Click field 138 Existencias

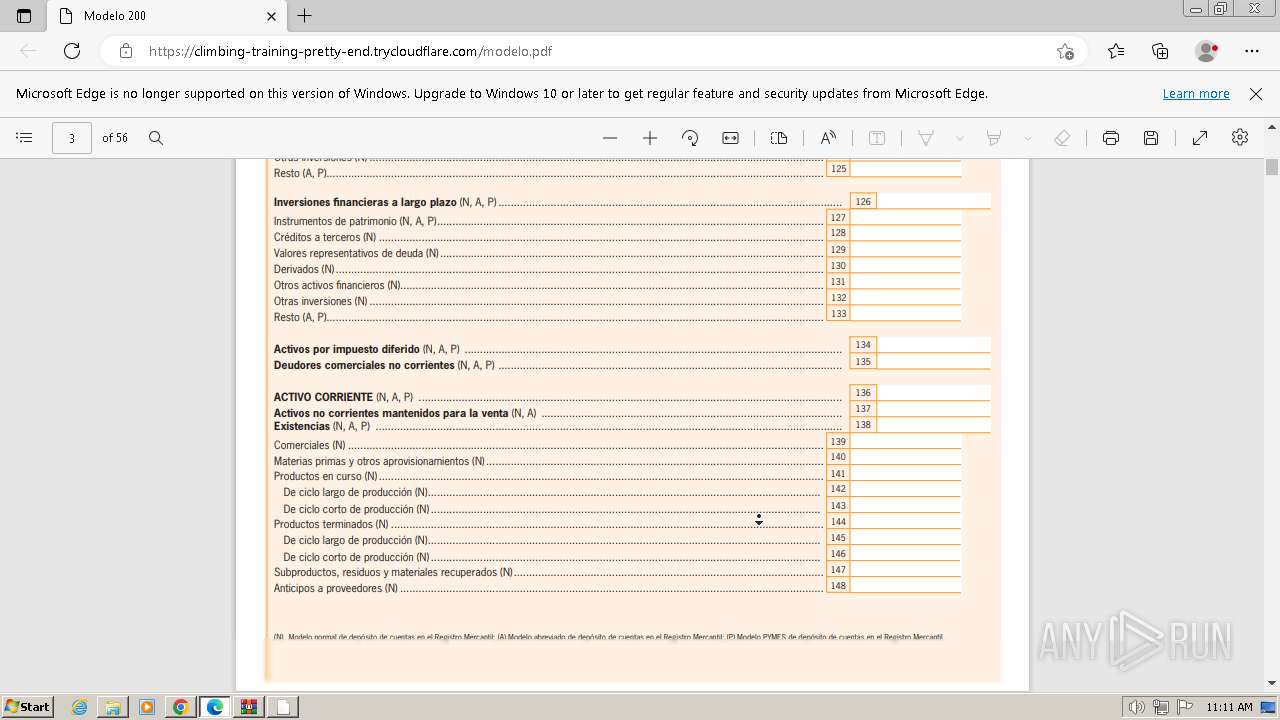click(933, 425)
